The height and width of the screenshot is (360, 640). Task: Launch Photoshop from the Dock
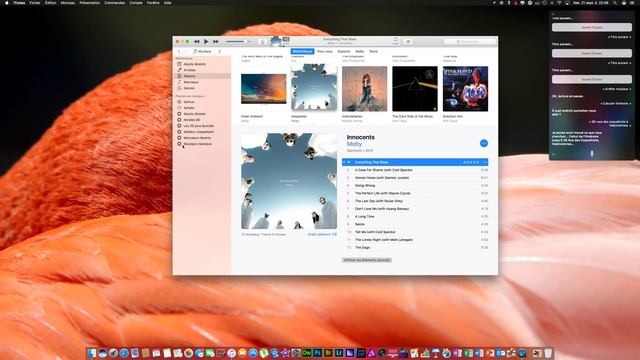(x=318, y=353)
